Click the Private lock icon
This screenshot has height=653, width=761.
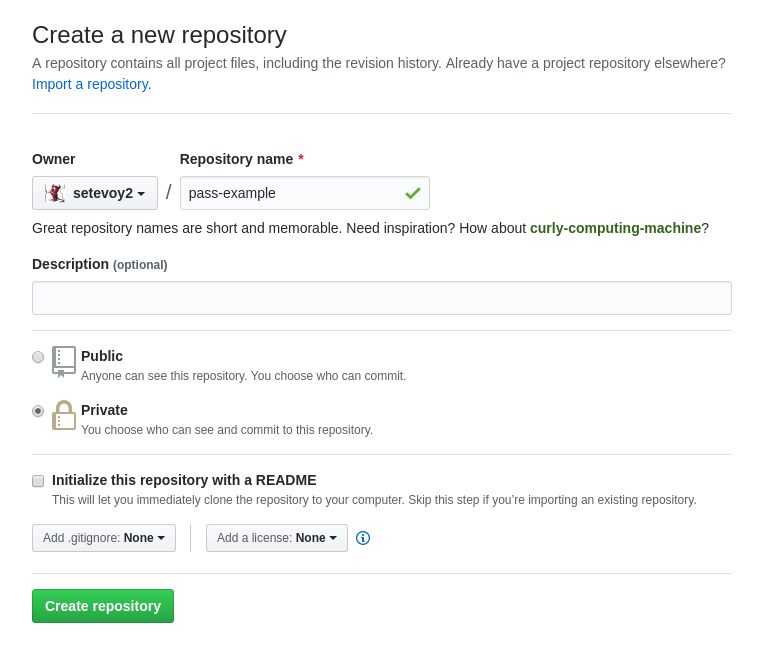click(x=64, y=416)
